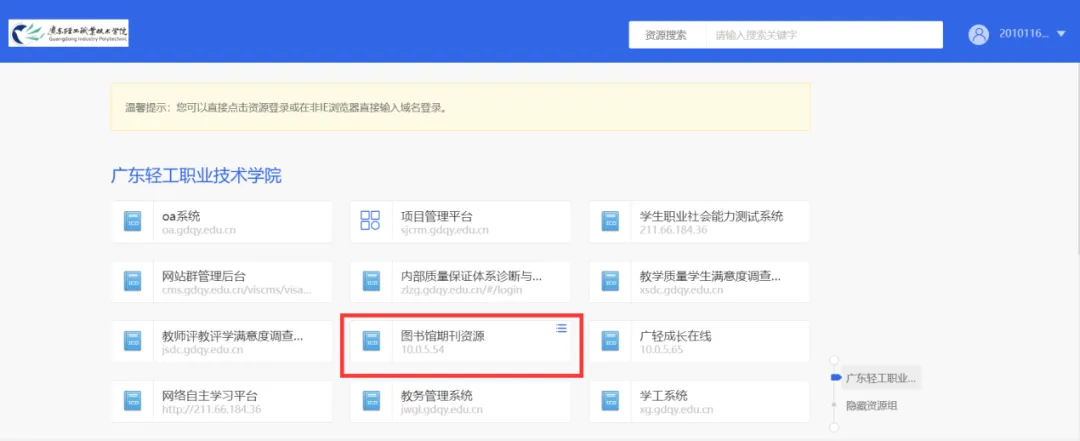Click the user avatar icon
Viewport: 1080px width, 441px height.
[x=978, y=34]
